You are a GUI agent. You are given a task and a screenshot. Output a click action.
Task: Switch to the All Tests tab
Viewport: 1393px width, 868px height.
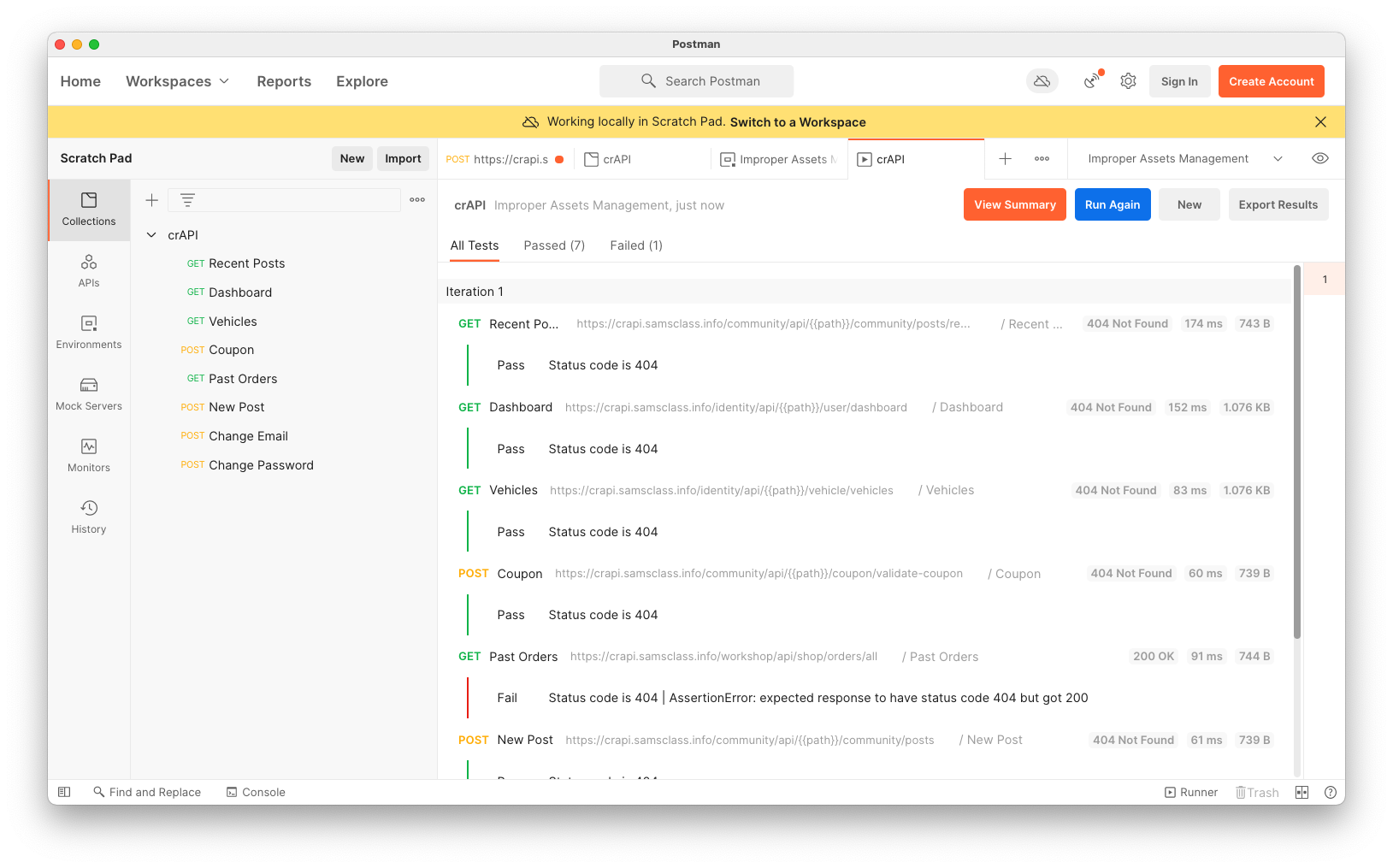tap(475, 245)
